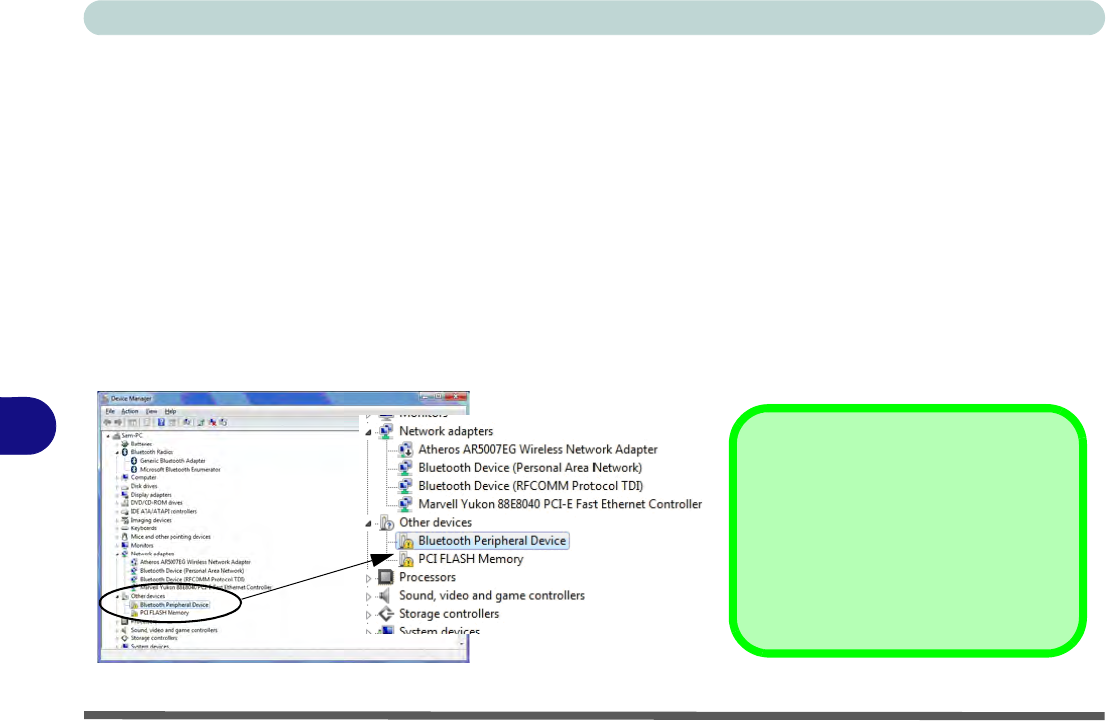Screen dimensions: 1106x721
Task: Click the Keyboards category in small tree
Action: click(143, 528)
